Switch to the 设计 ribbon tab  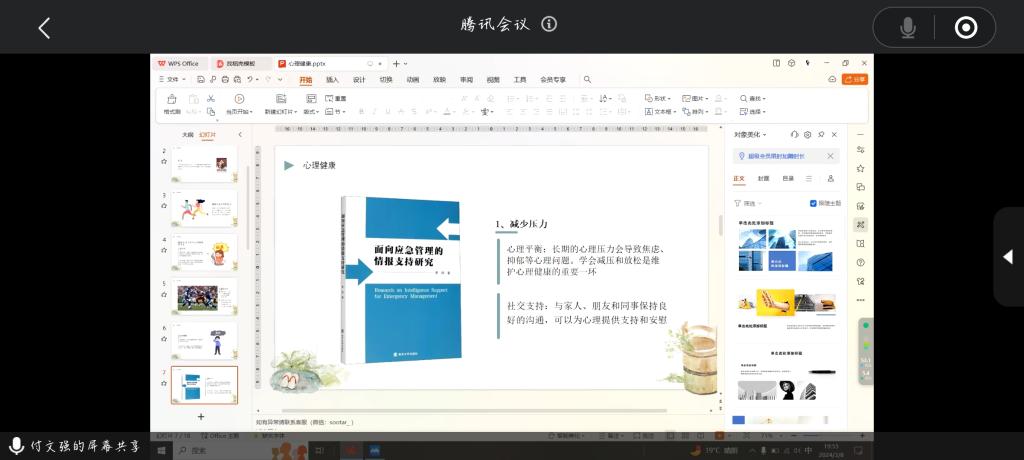359,80
